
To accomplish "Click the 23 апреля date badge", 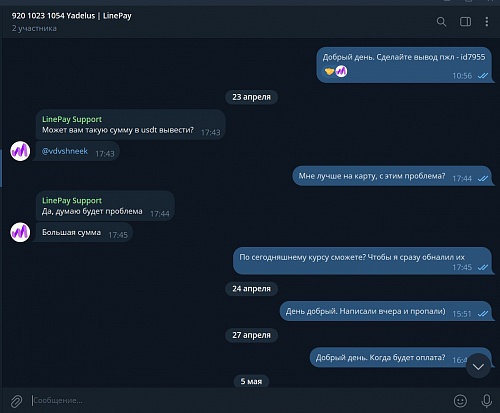I will (251, 97).
